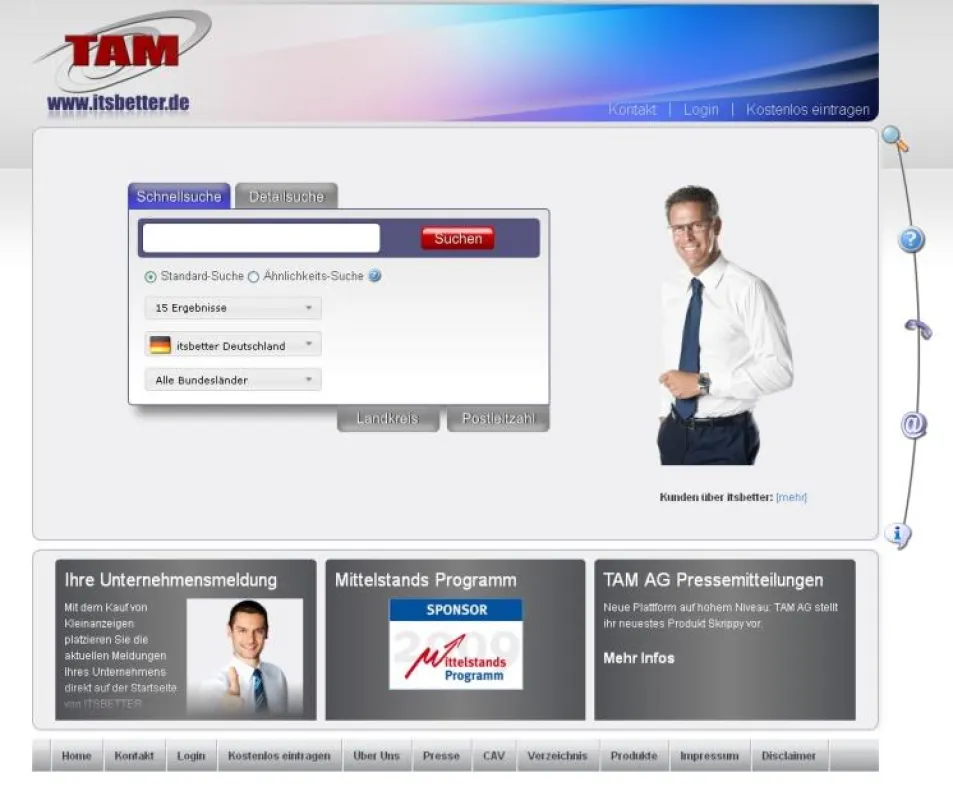953x800 pixels.
Task: Go to Home in footer menu
Action: pos(77,756)
